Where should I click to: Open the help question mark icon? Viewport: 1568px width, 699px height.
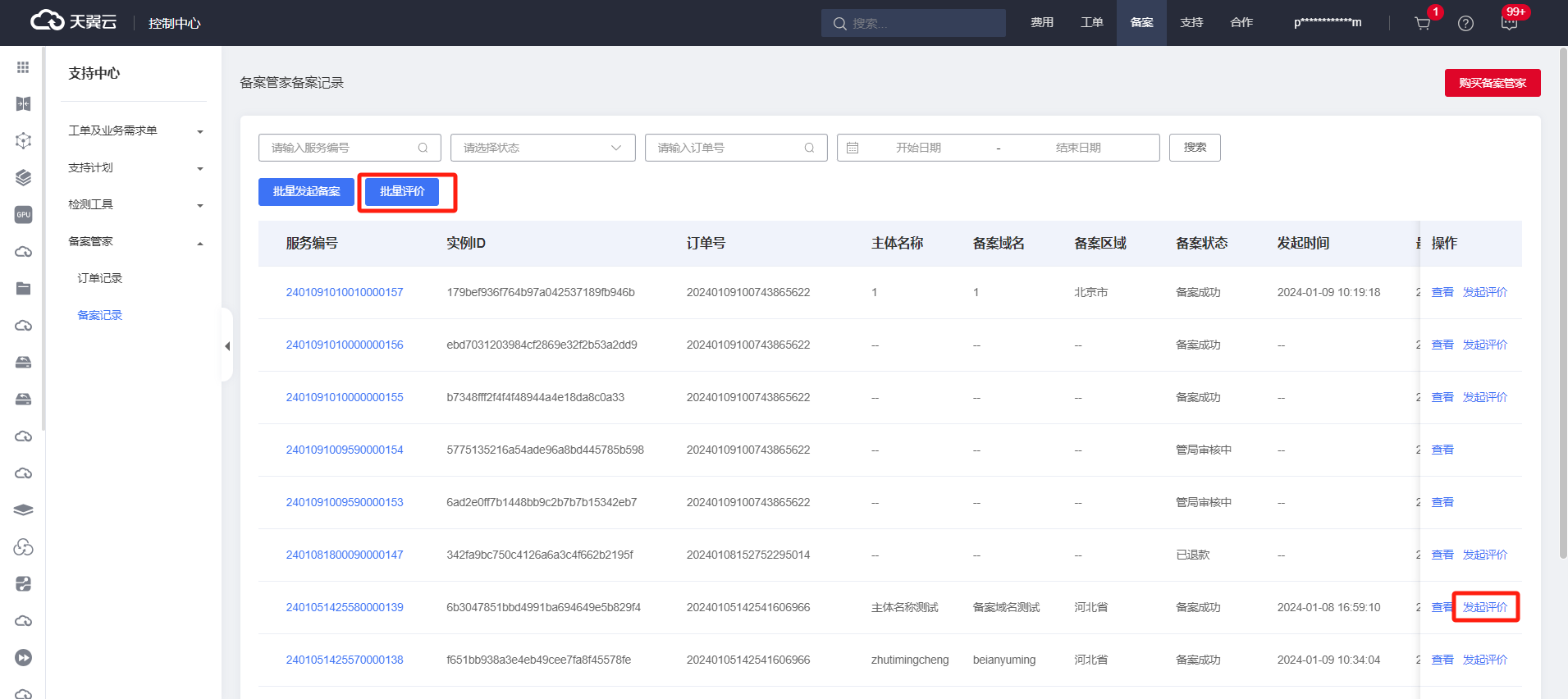pyautogui.click(x=1465, y=23)
